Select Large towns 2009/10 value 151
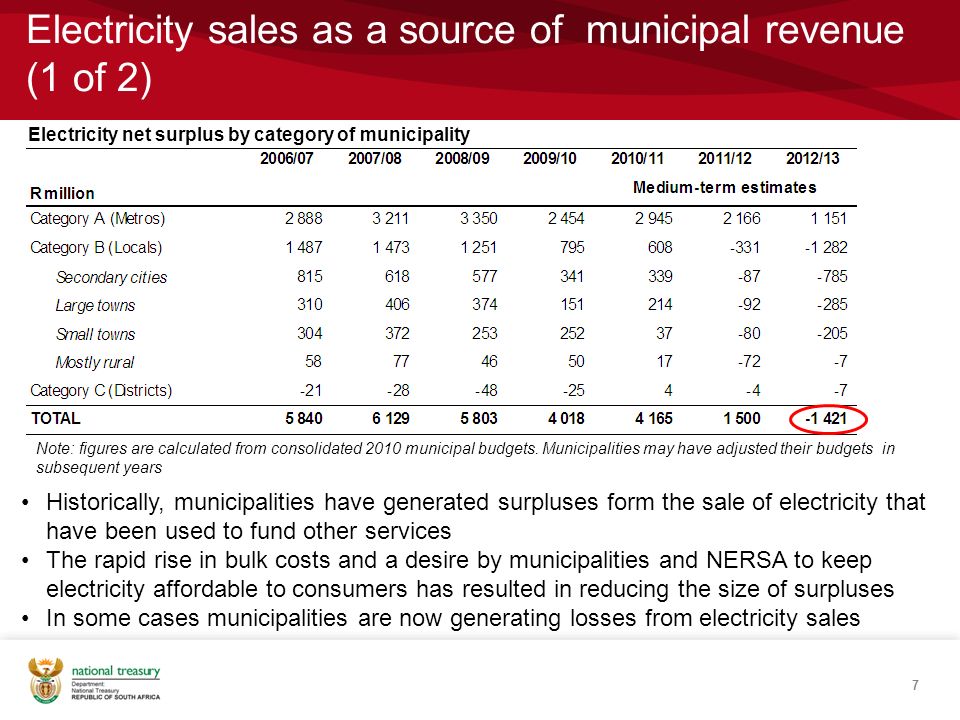 (x=572, y=304)
